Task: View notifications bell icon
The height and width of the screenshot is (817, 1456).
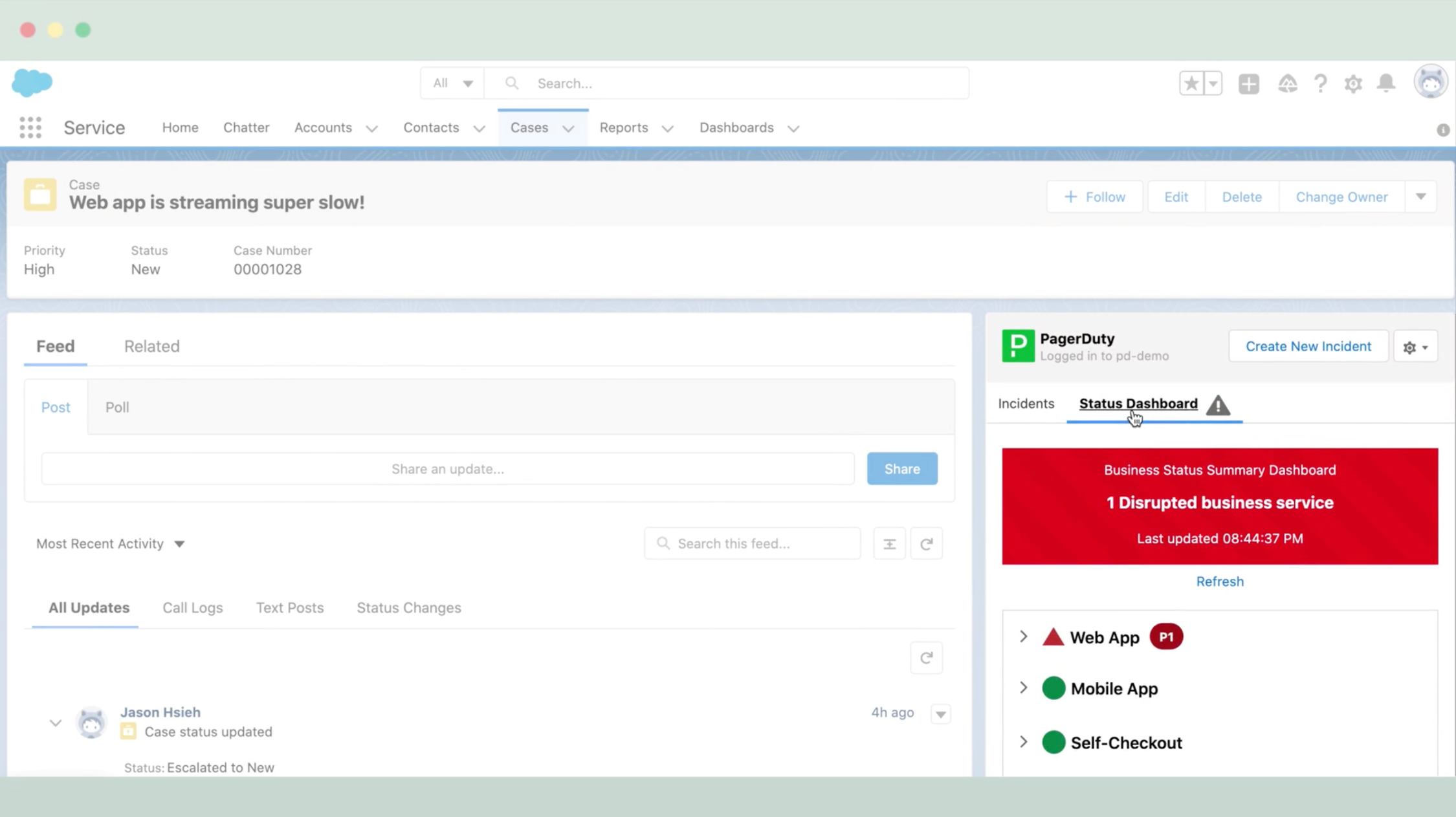Action: pyautogui.click(x=1385, y=83)
